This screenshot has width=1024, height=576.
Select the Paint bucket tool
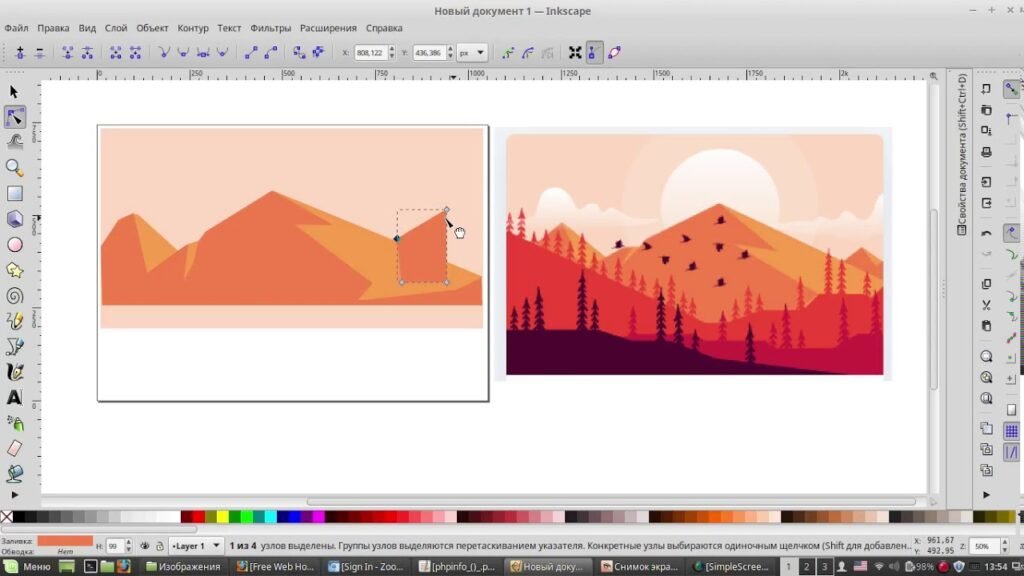point(14,473)
